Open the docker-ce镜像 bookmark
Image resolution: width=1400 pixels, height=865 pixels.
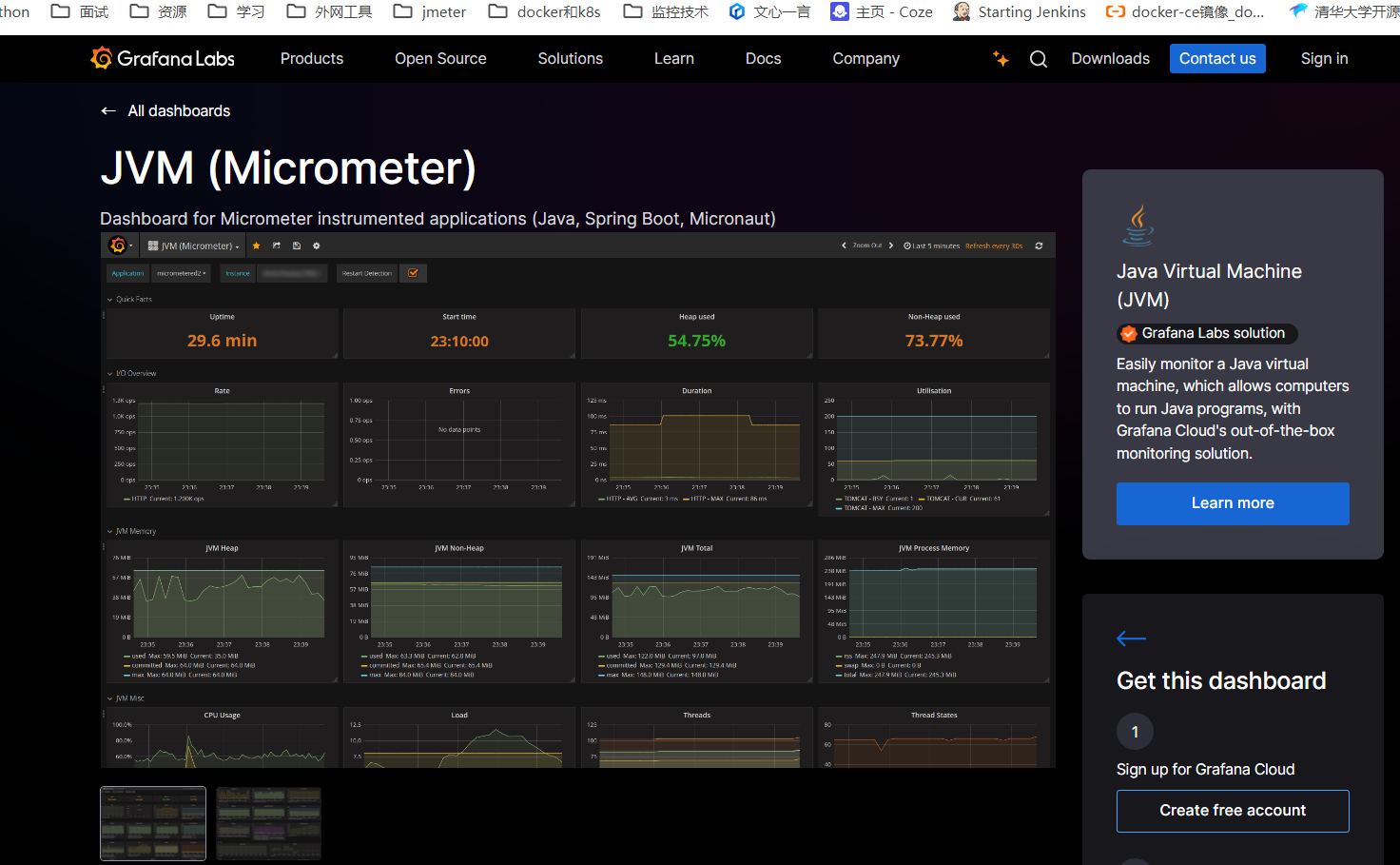[x=1185, y=11]
